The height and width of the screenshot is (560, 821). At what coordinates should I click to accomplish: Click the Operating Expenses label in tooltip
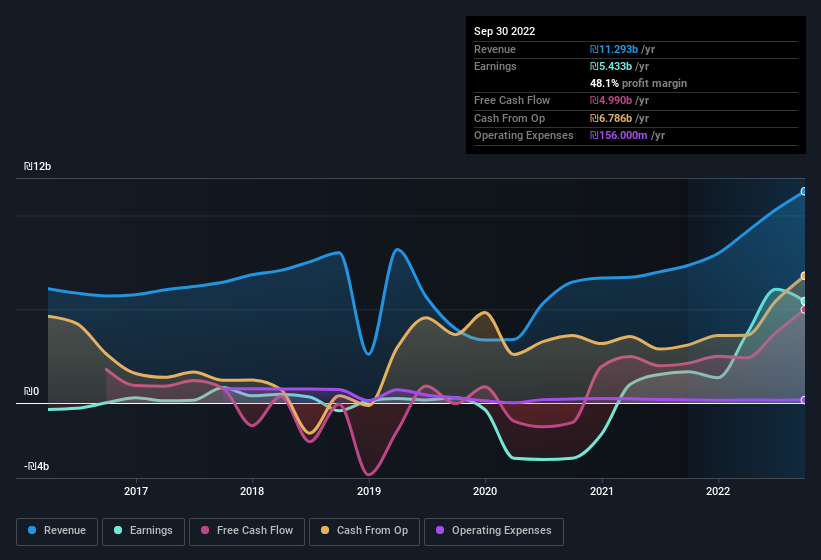point(524,136)
